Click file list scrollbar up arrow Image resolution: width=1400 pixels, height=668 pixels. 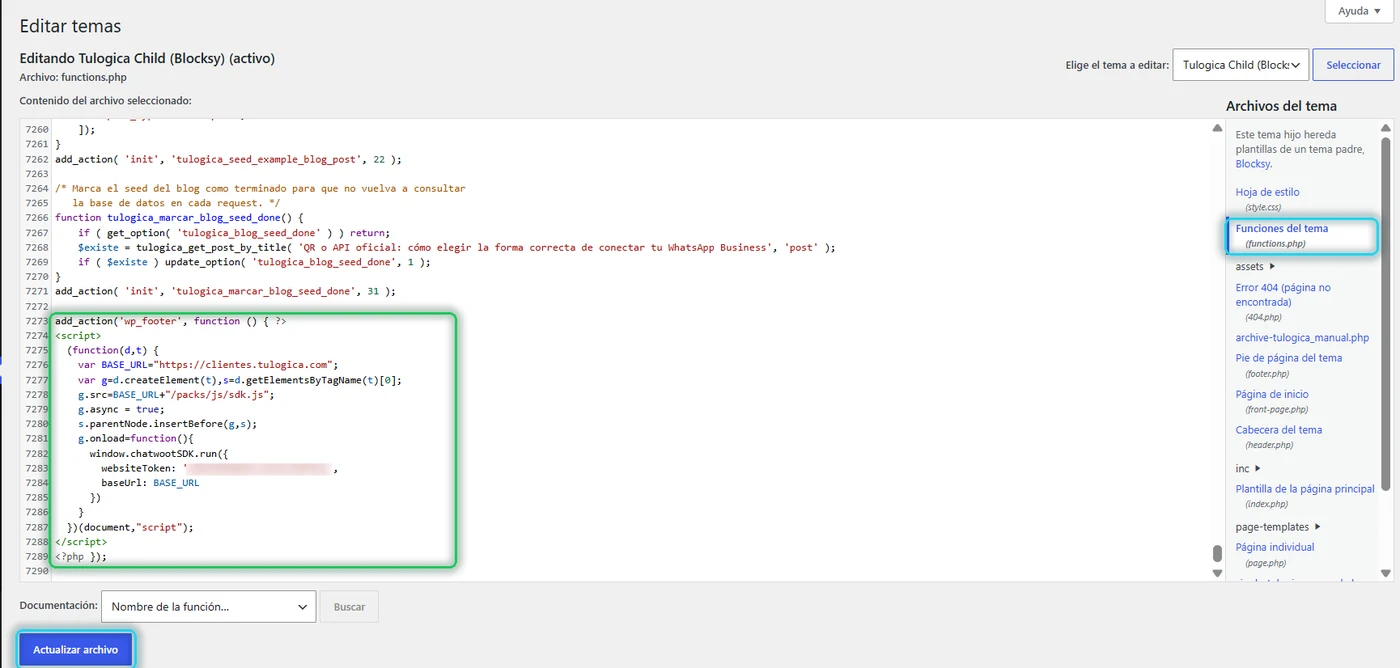[1385, 128]
